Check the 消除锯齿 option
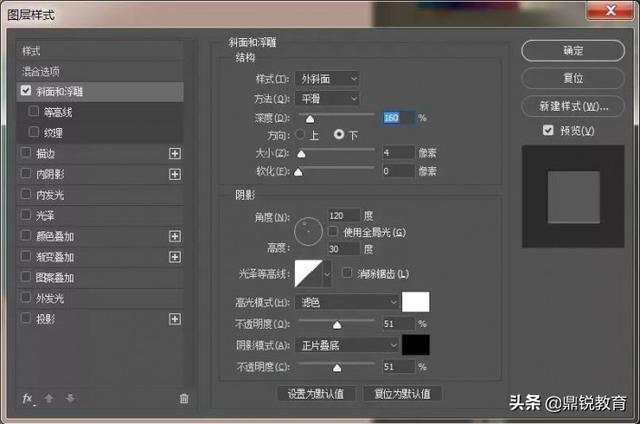Screen dimensions: 640x424 347,273
